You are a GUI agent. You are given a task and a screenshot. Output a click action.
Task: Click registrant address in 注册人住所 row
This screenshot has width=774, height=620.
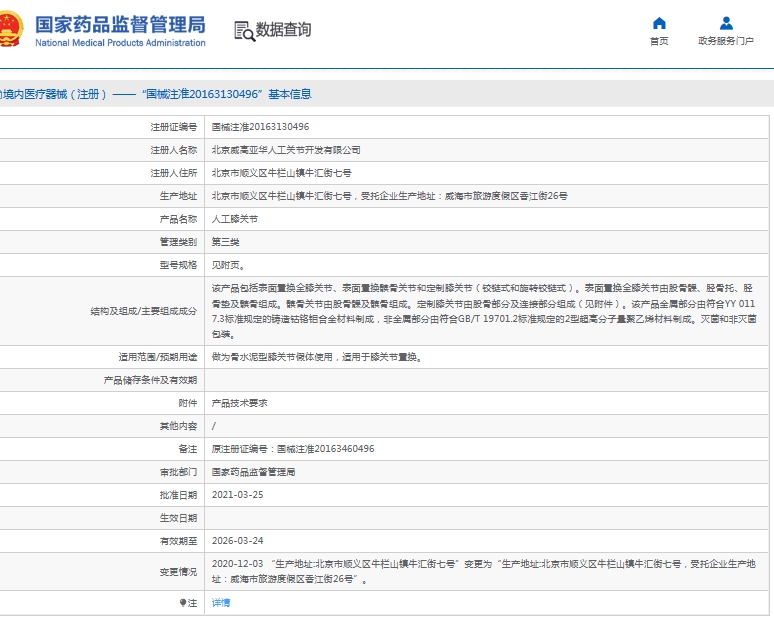point(281,173)
